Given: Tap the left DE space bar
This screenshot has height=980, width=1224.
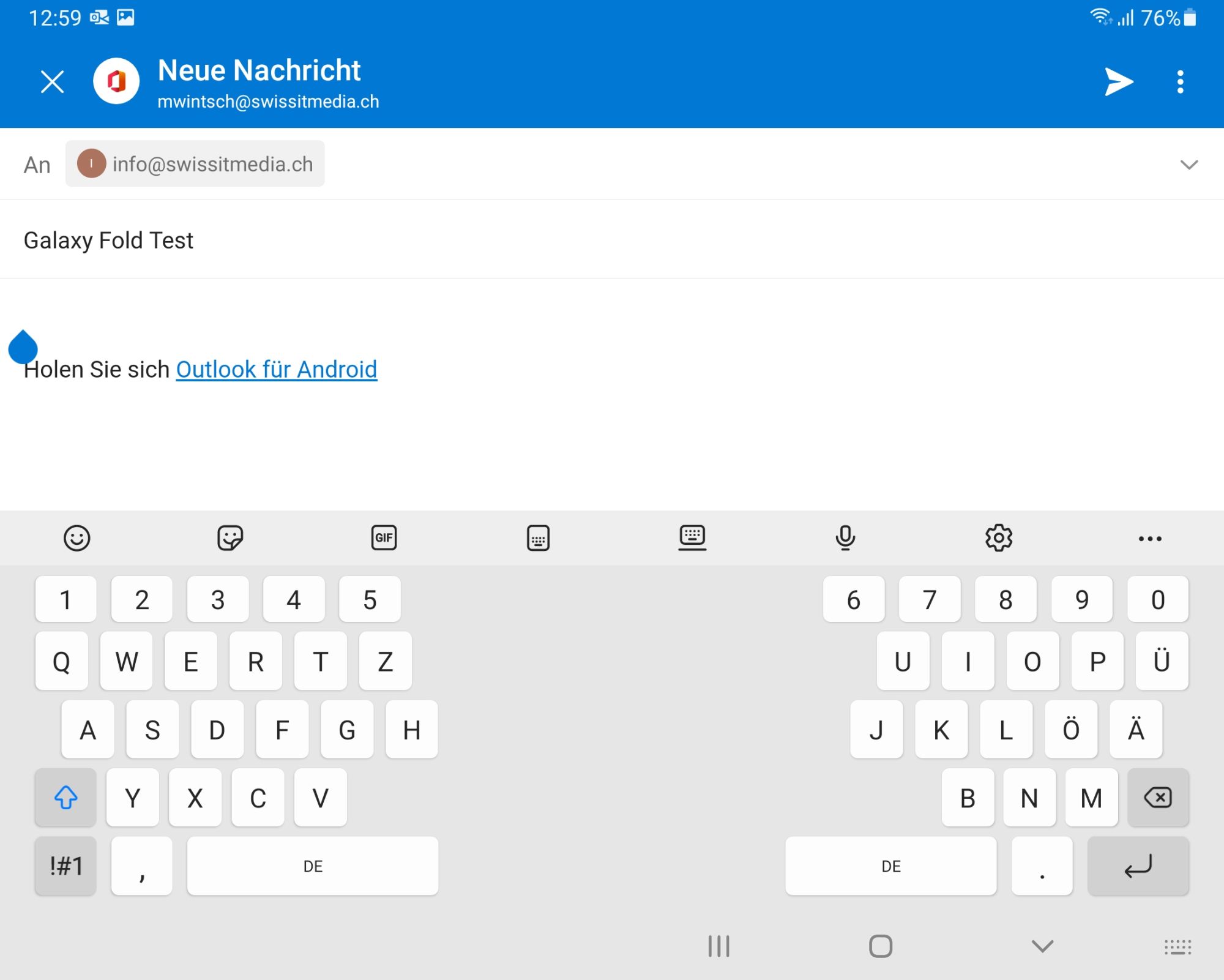Looking at the screenshot, I should [313, 866].
